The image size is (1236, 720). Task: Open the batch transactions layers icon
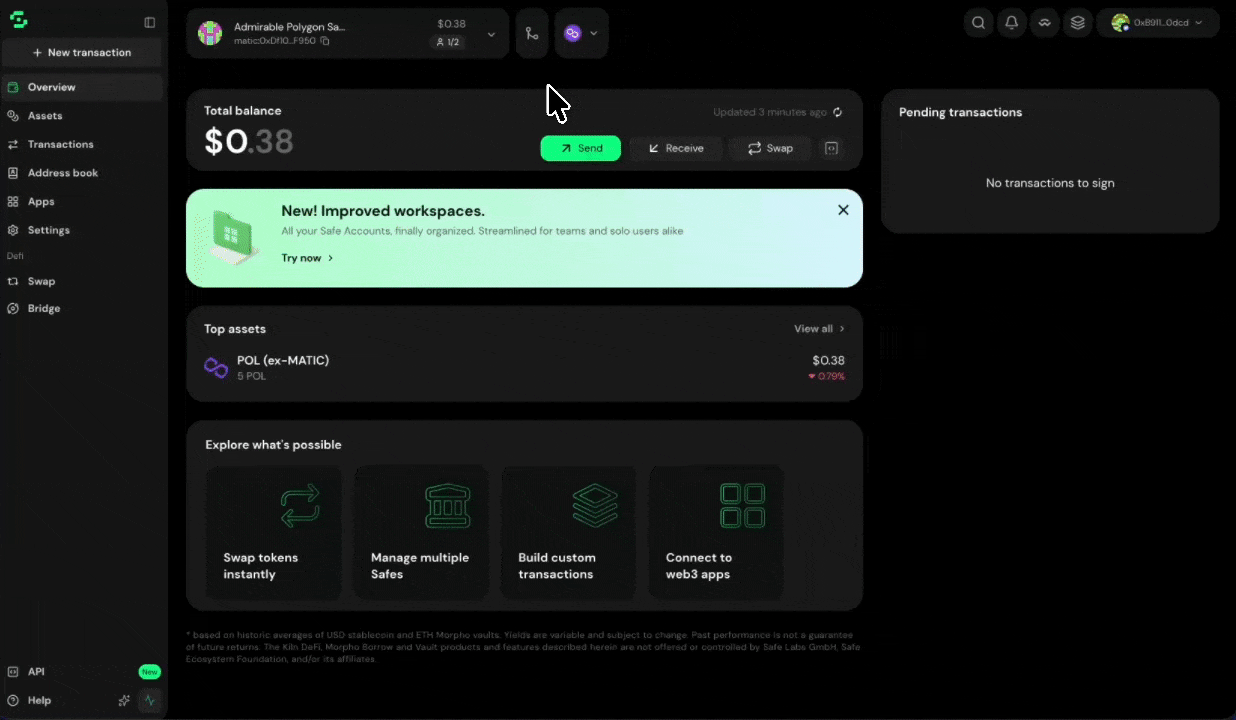pyautogui.click(x=1078, y=23)
